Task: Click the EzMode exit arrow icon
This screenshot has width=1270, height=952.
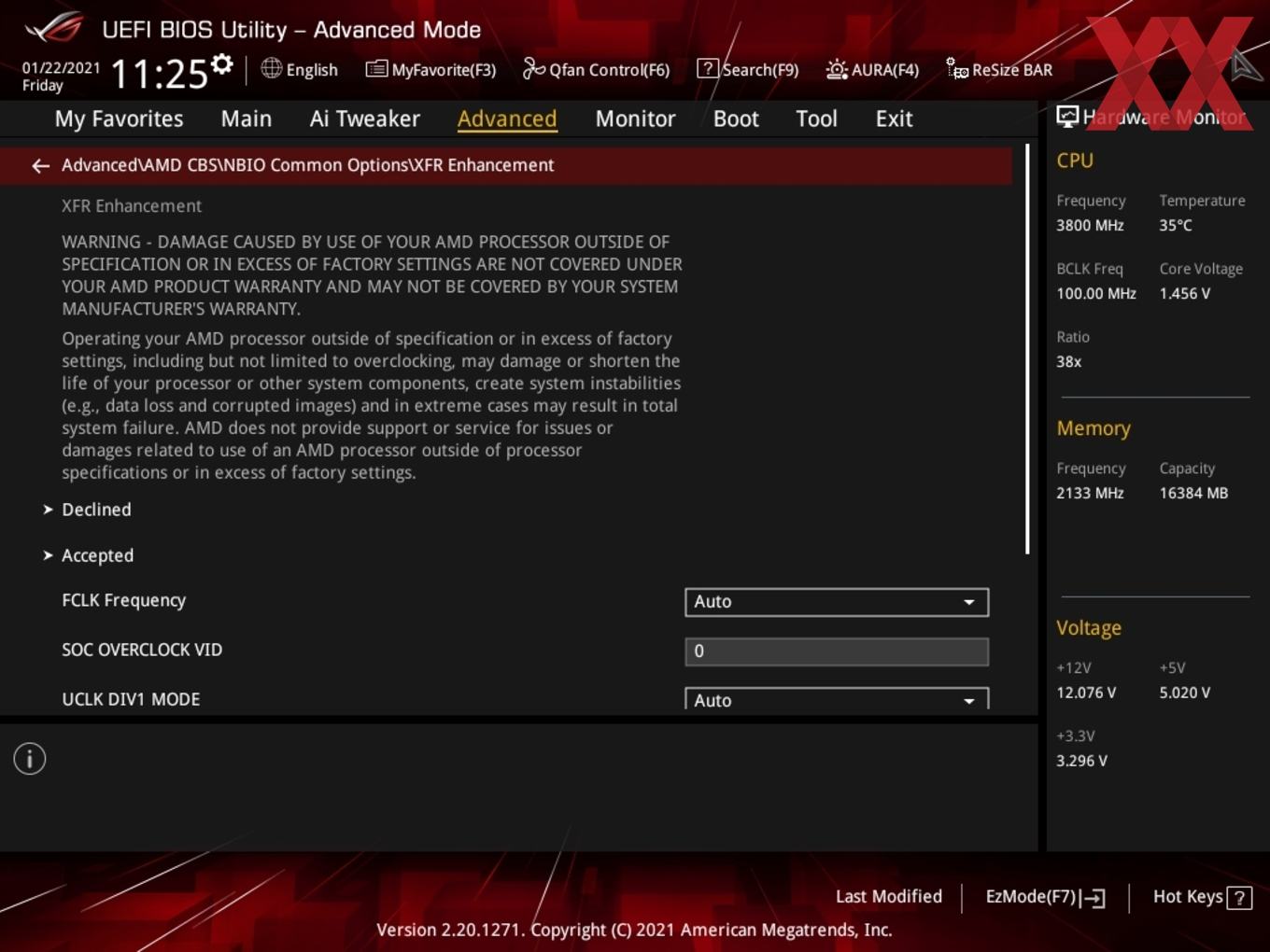Action: click(1094, 898)
